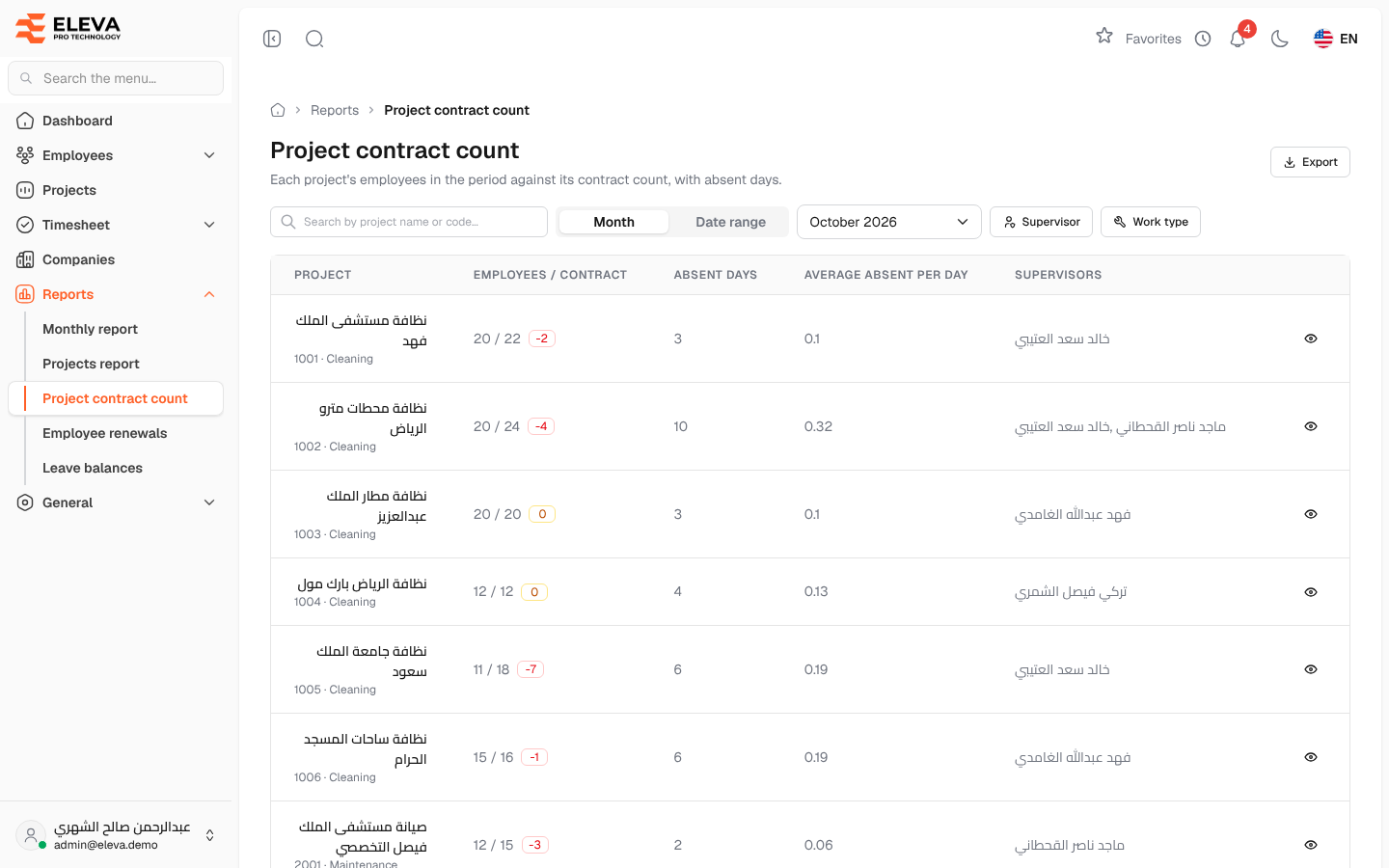The image size is (1389, 868).
Task: View details for the 12 / 15 project row
Action: [1311, 845]
